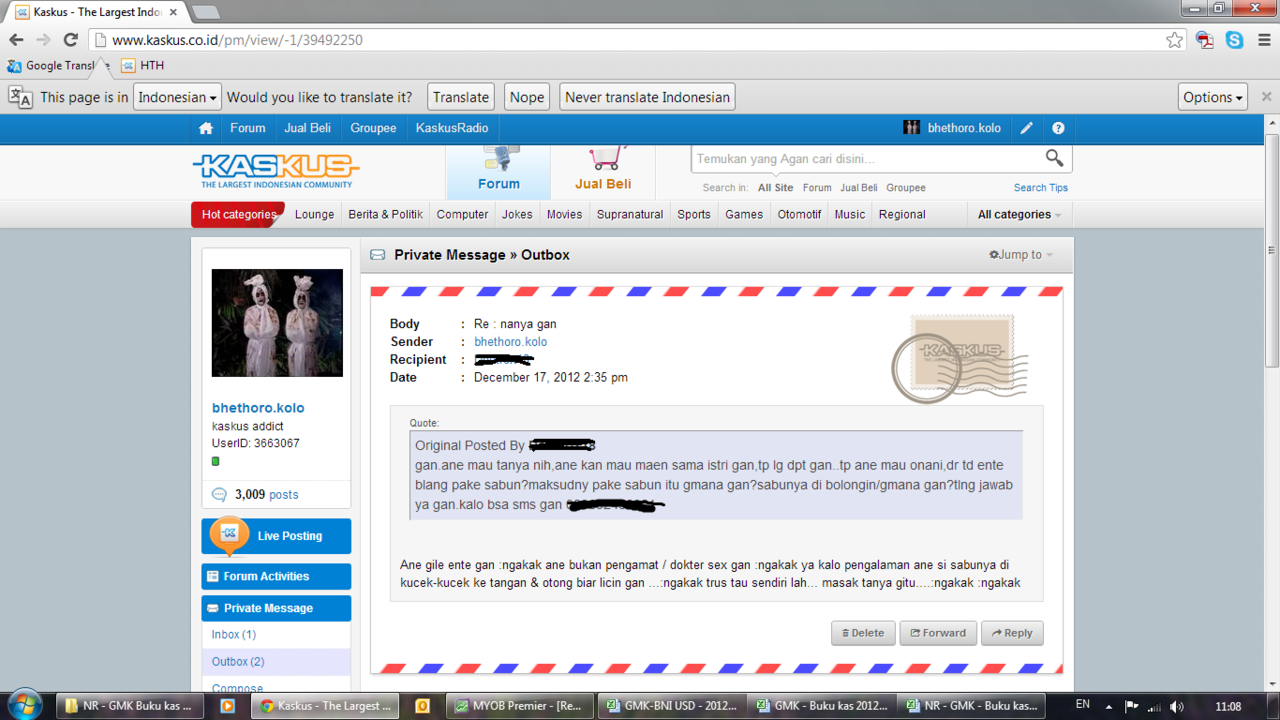1280x720 pixels.
Task: Click Never translate Indonesian button
Action: pos(647,97)
